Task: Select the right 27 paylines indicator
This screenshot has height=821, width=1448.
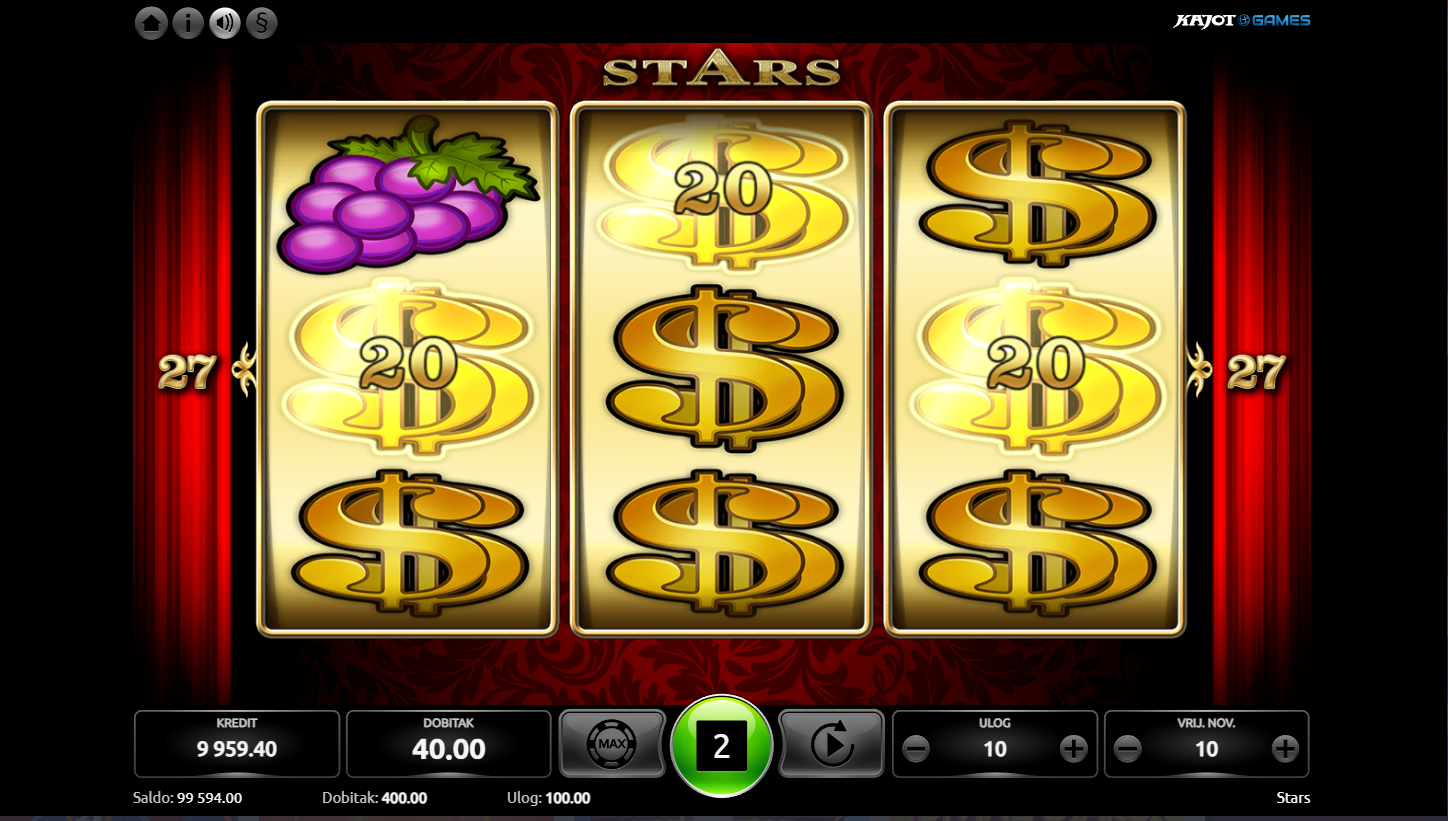Action: click(x=1256, y=372)
